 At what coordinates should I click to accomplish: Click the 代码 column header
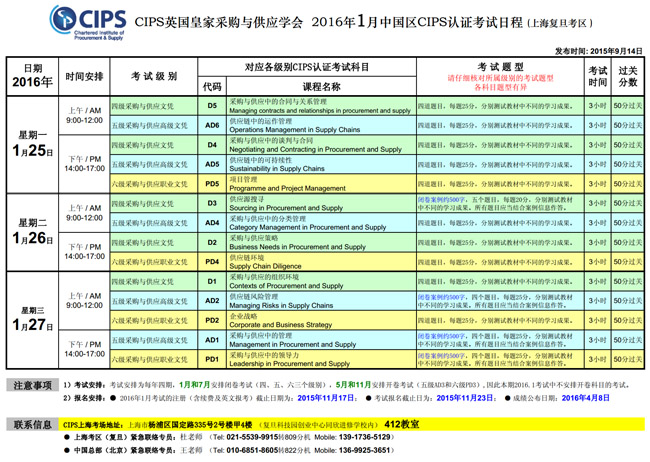(x=212, y=86)
